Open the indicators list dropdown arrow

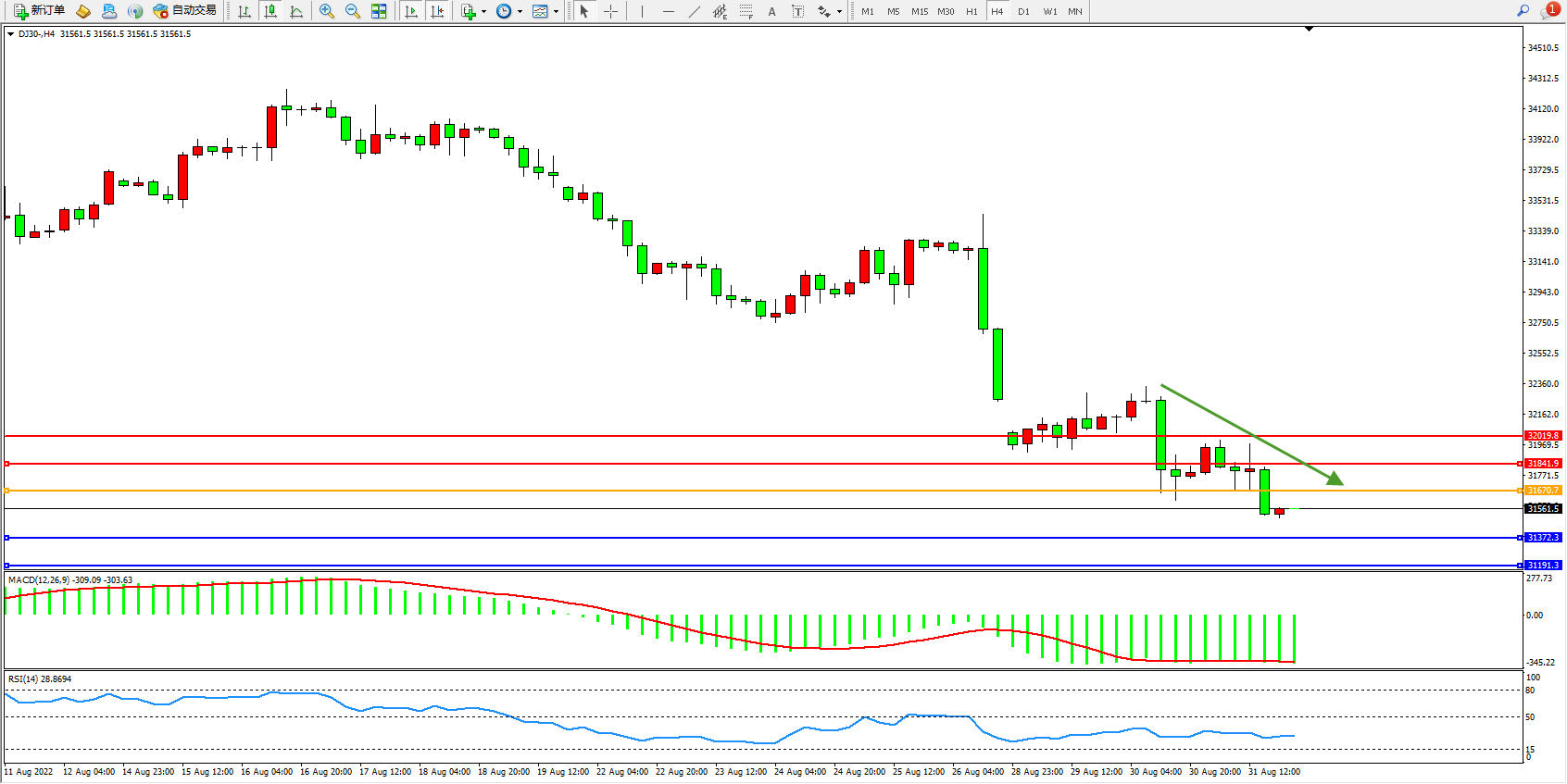point(483,12)
